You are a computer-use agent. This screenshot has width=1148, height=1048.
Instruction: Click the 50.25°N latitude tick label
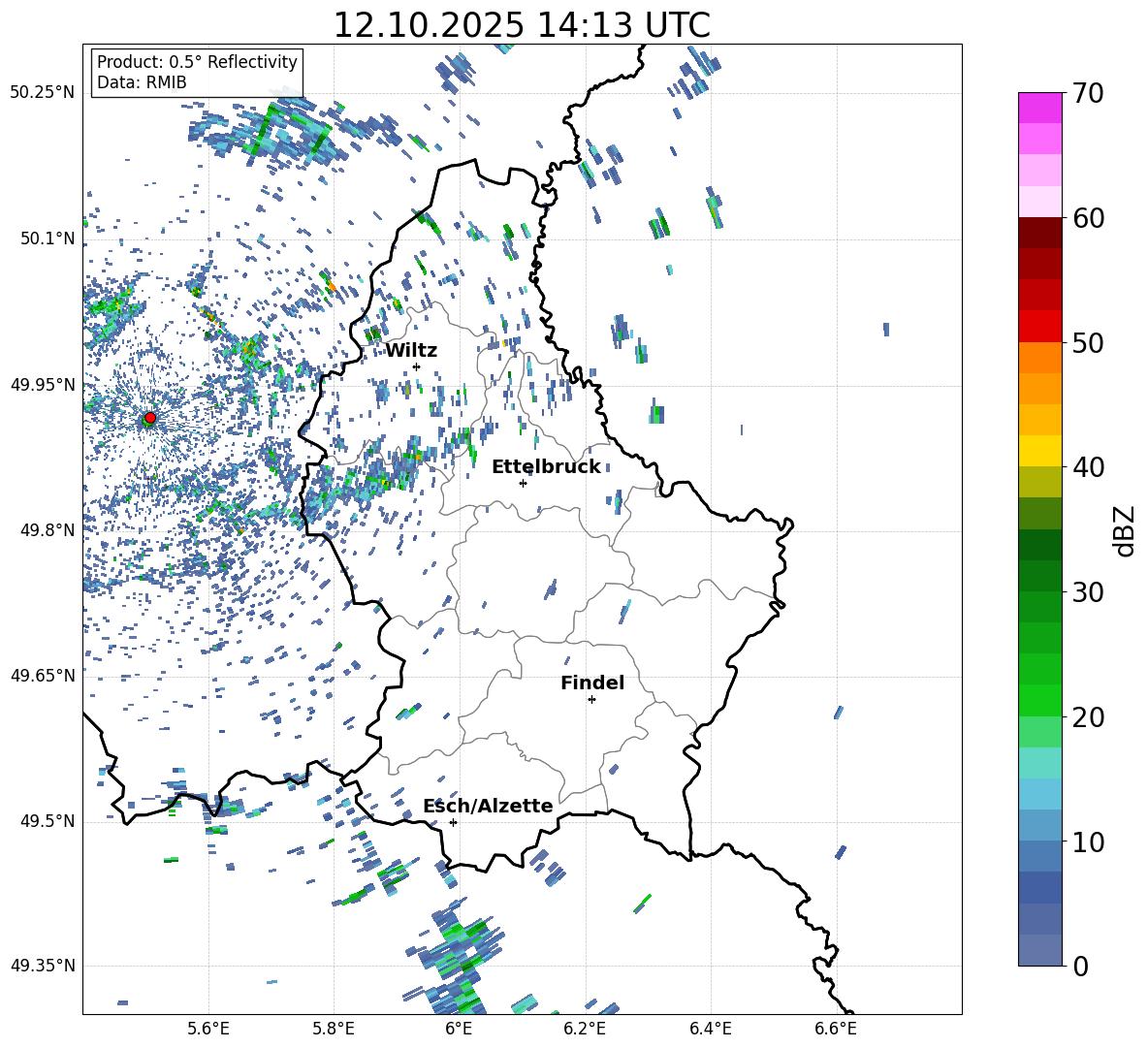pos(42,93)
